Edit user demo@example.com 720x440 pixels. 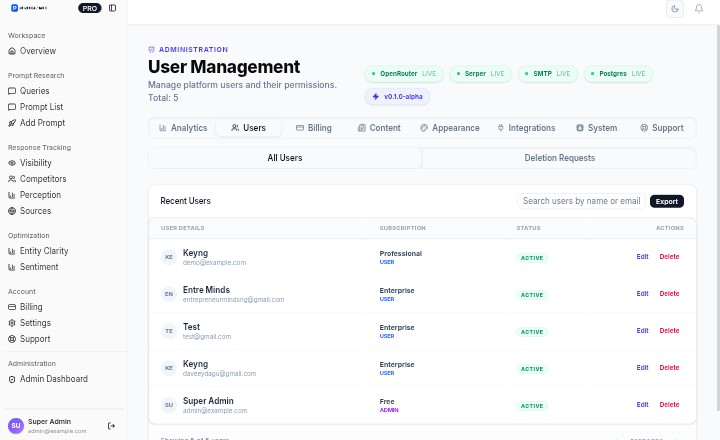[642, 257]
